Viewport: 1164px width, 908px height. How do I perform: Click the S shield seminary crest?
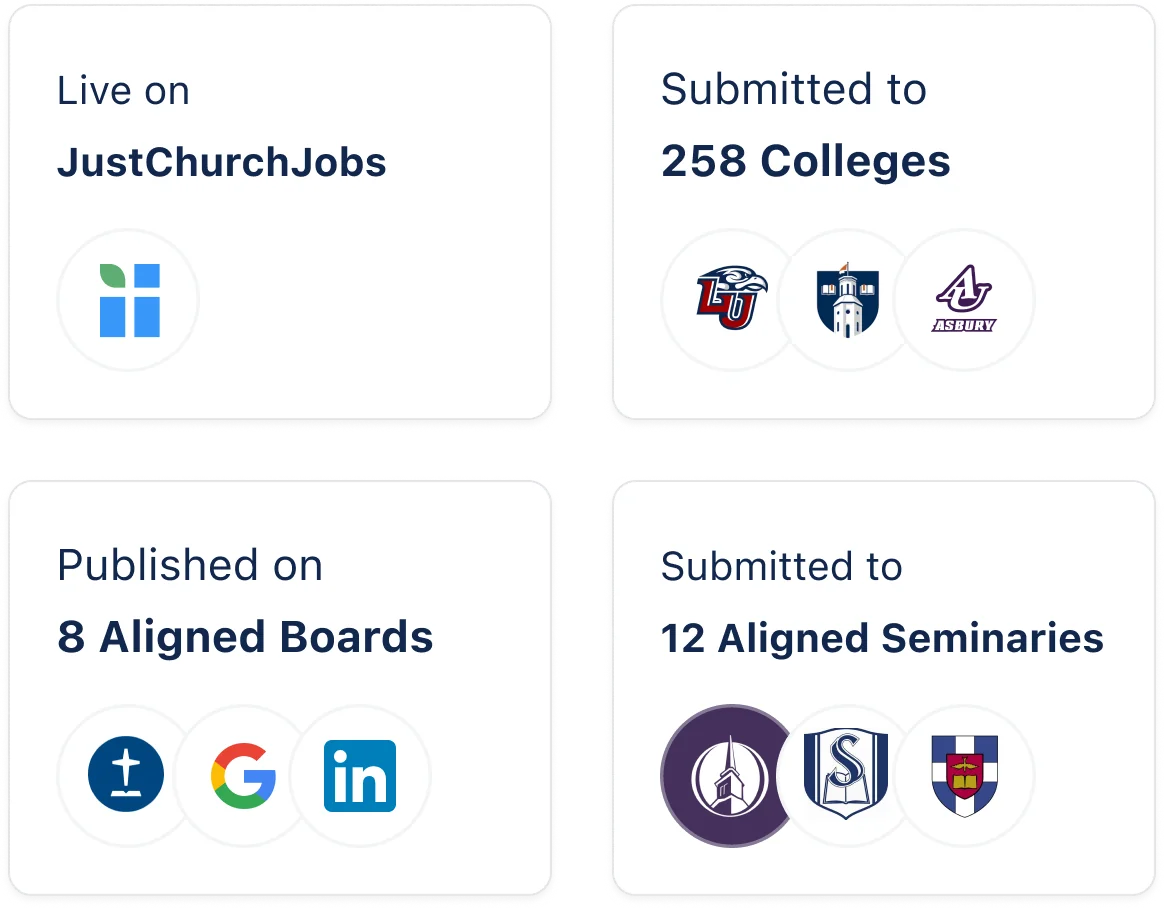click(847, 775)
